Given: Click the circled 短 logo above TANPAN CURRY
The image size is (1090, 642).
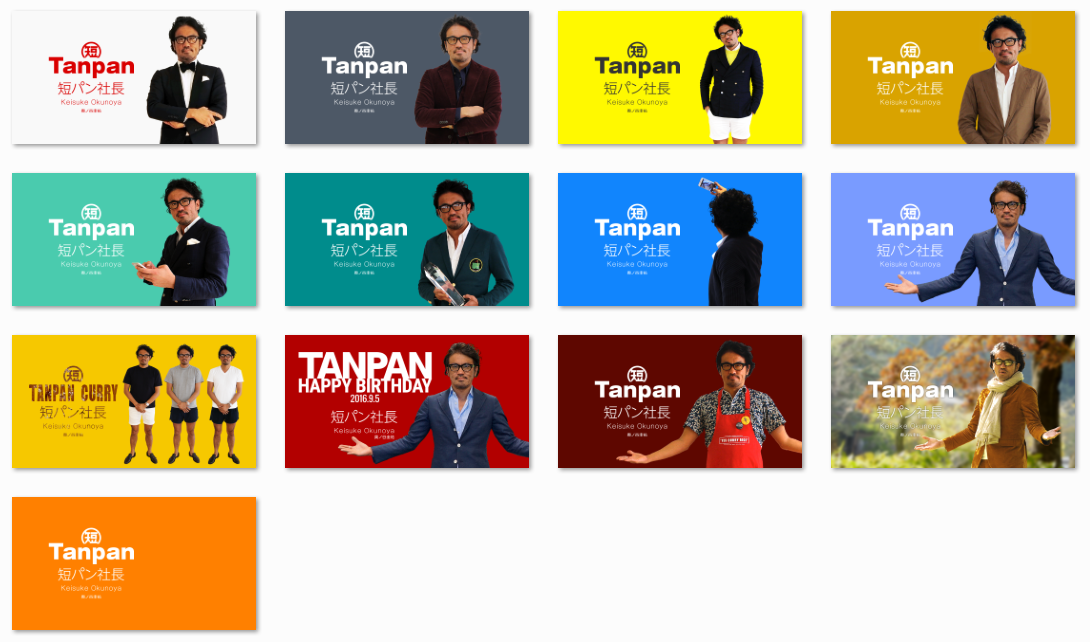Looking at the screenshot, I should pyautogui.click(x=74, y=375).
